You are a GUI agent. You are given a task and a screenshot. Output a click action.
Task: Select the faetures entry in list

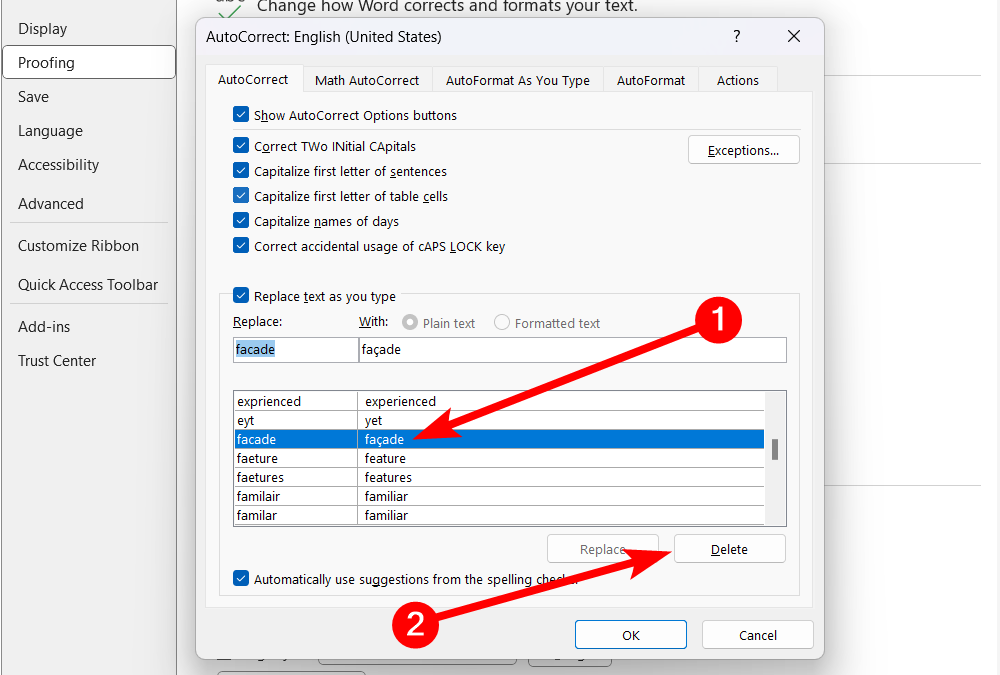pos(295,477)
